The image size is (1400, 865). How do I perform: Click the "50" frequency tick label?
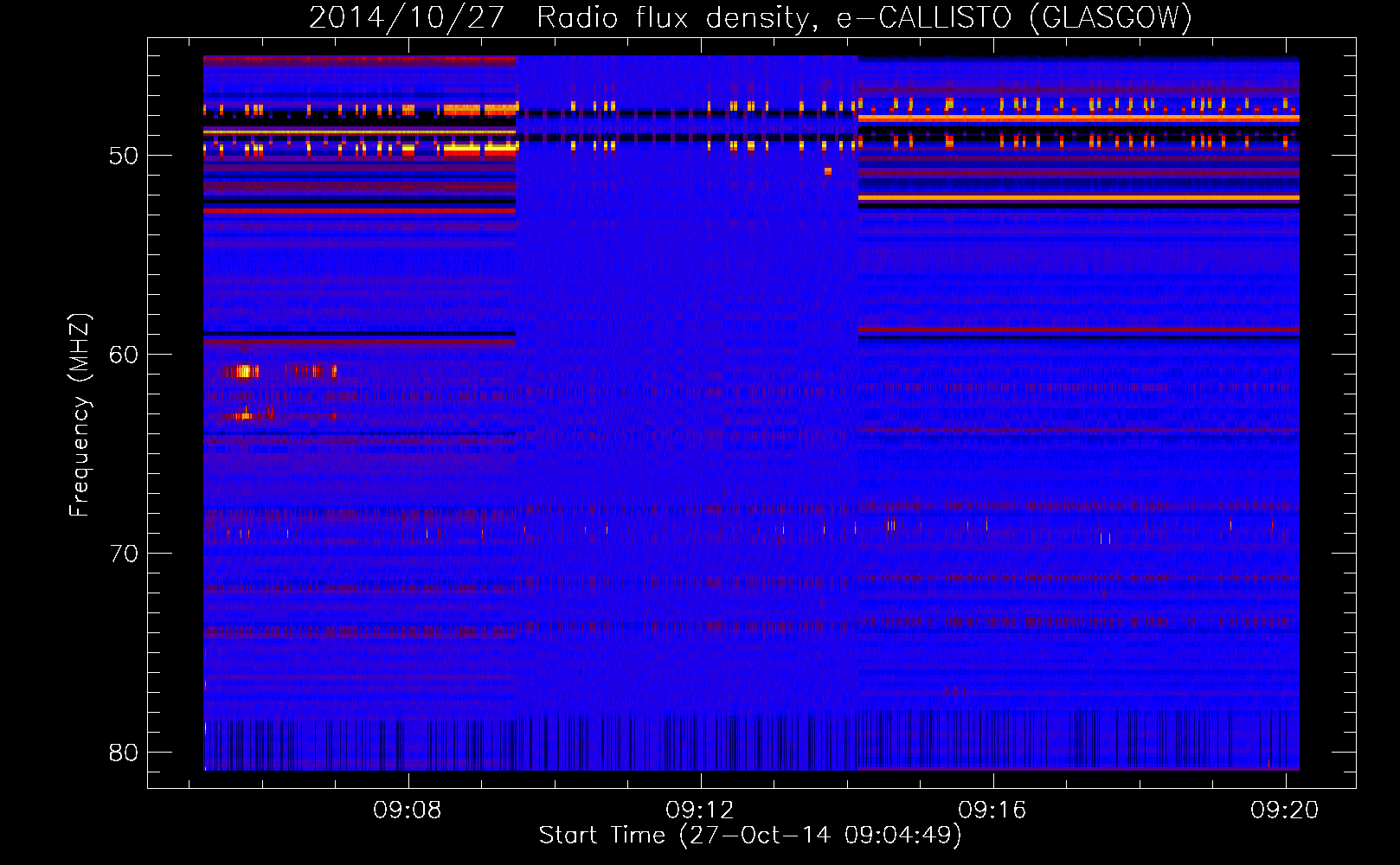(x=124, y=156)
